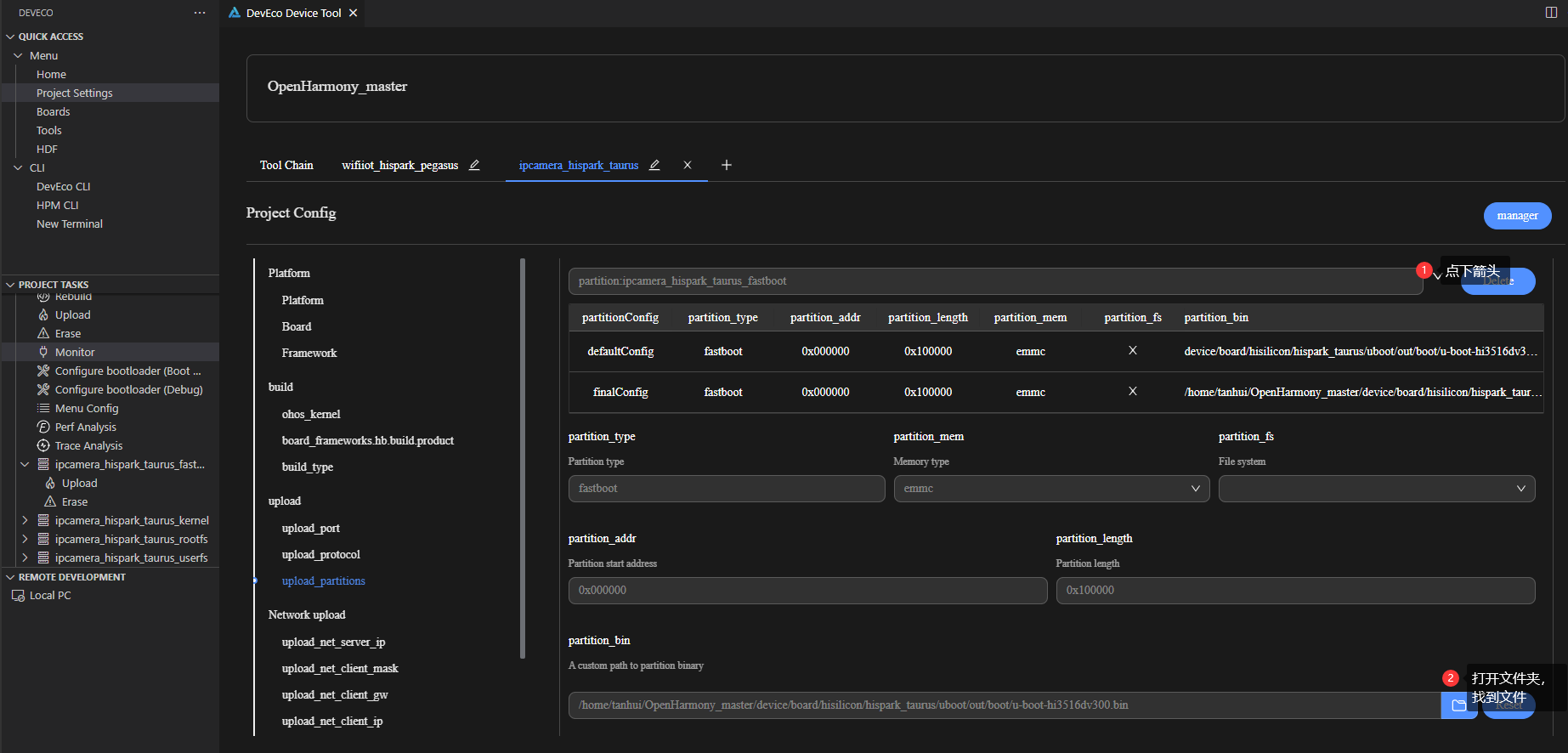The height and width of the screenshot is (753, 1568).
Task: Click the Partition length input field
Action: click(x=1295, y=591)
